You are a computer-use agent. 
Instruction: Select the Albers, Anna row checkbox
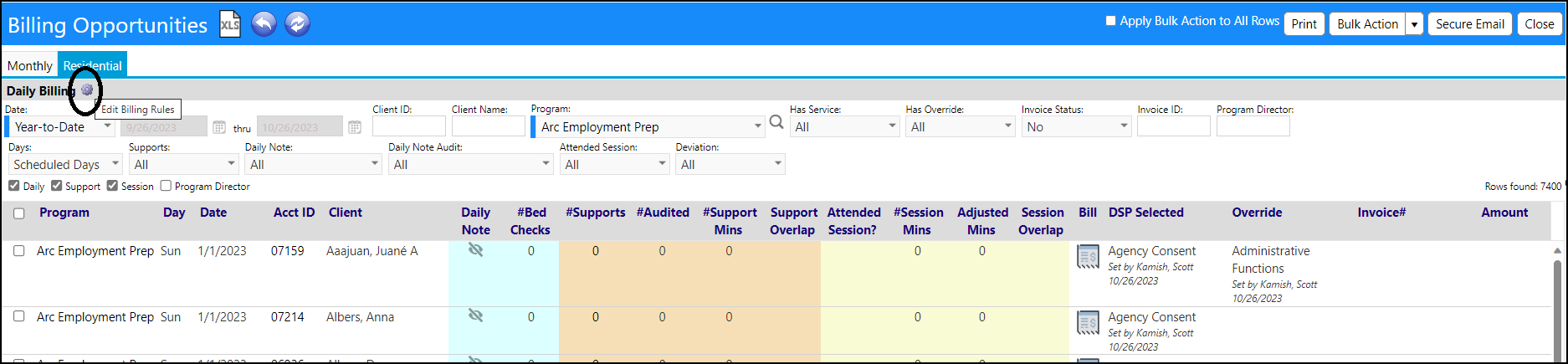(19, 316)
